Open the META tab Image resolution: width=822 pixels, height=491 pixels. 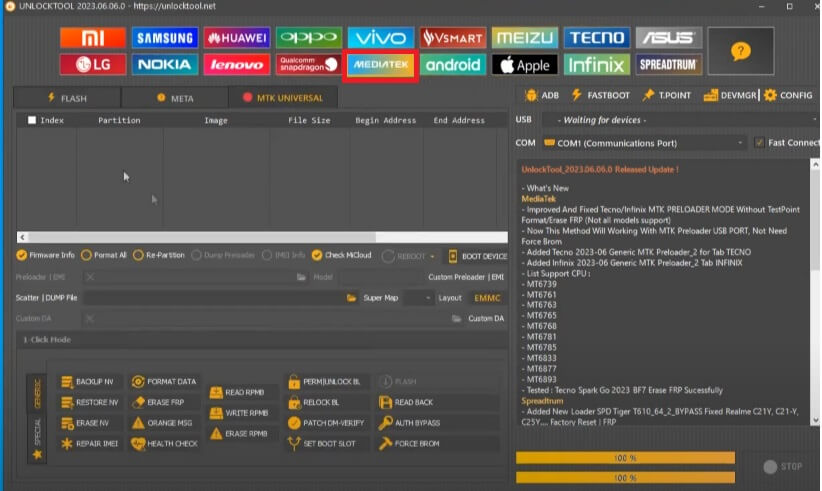[x=175, y=98]
